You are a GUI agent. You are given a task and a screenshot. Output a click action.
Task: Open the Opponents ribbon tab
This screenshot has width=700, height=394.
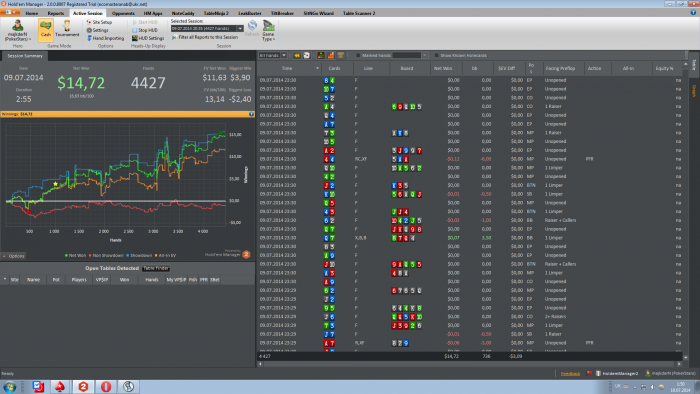pyautogui.click(x=123, y=13)
